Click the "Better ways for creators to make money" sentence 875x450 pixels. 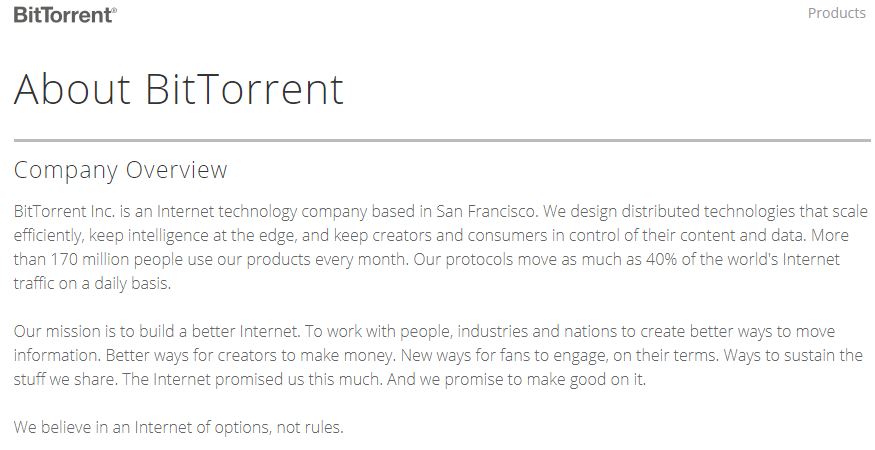point(251,356)
